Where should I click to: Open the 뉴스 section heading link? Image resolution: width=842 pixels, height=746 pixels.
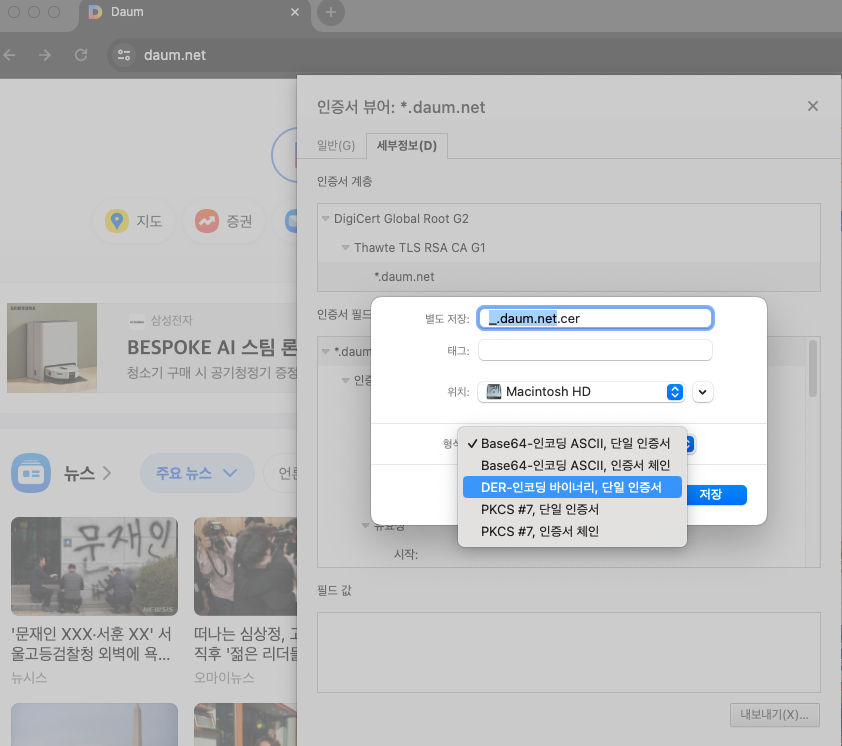87,473
